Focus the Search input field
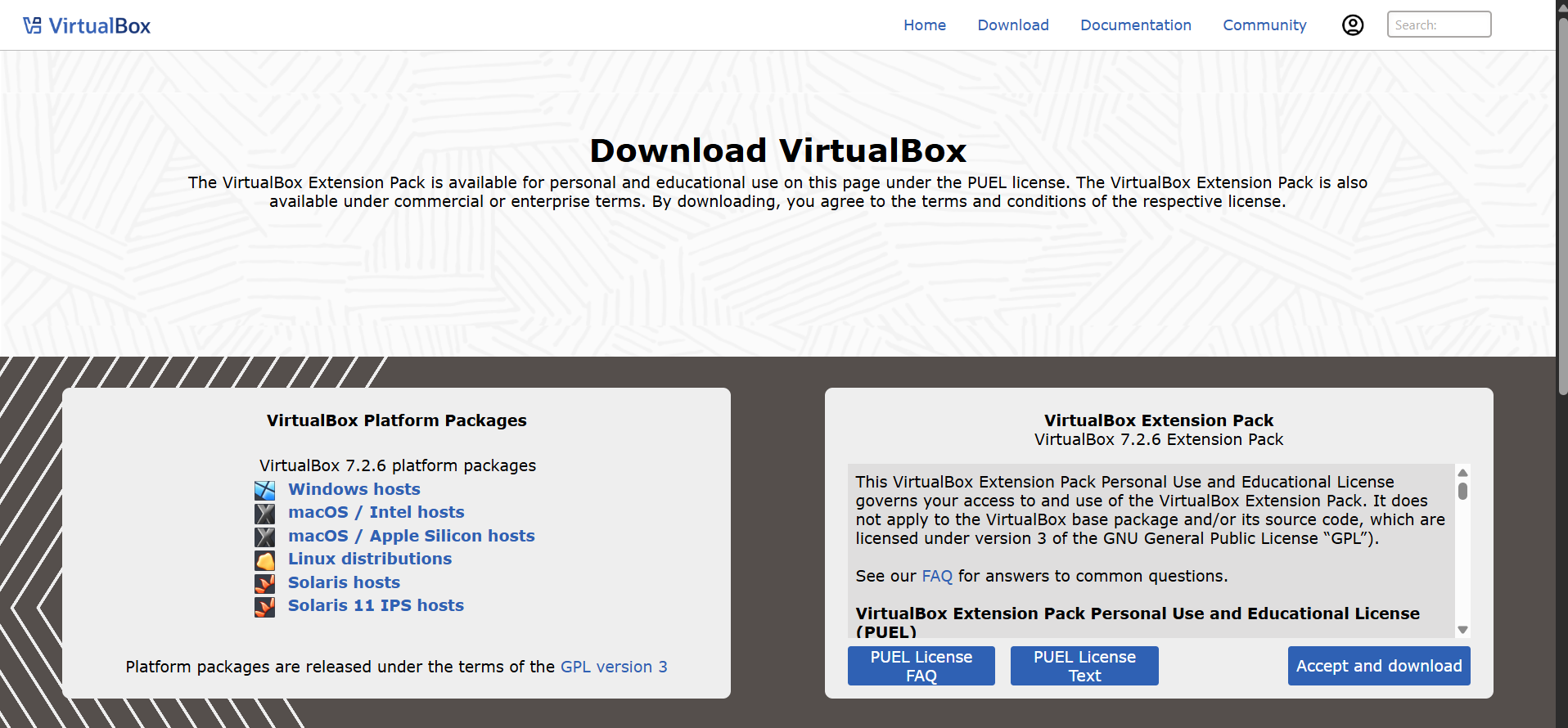Image resolution: width=1568 pixels, height=728 pixels. click(1439, 25)
